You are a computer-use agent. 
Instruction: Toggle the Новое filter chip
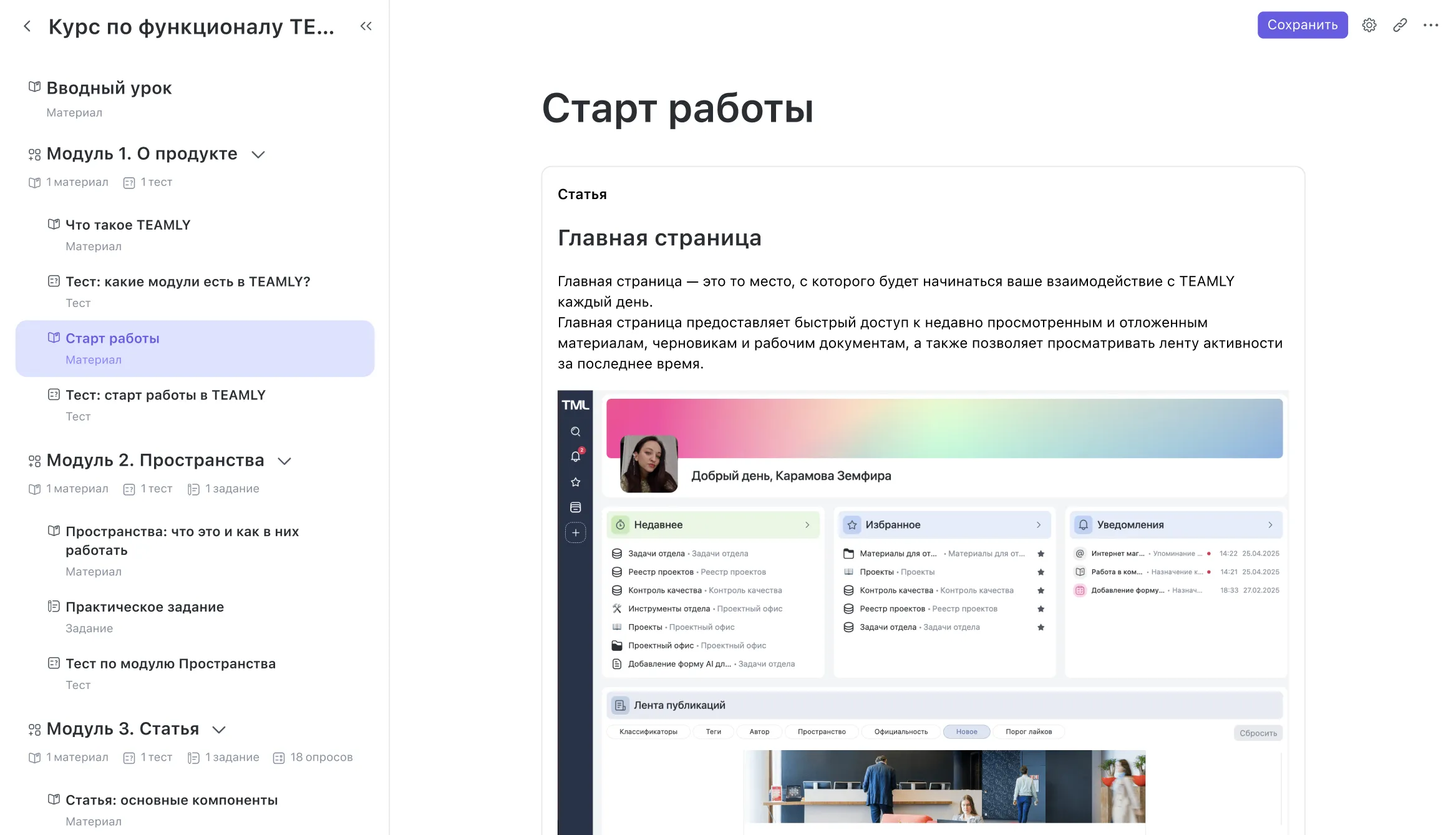[x=966, y=731]
